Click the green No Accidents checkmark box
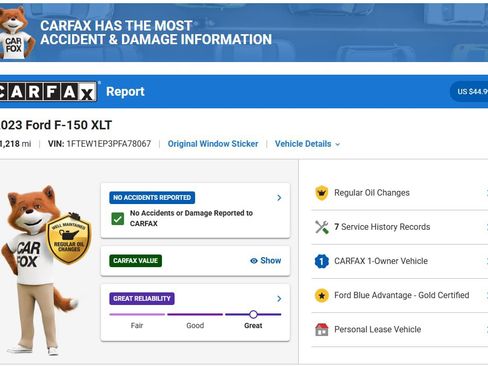This screenshot has width=488, height=366. pyautogui.click(x=118, y=219)
